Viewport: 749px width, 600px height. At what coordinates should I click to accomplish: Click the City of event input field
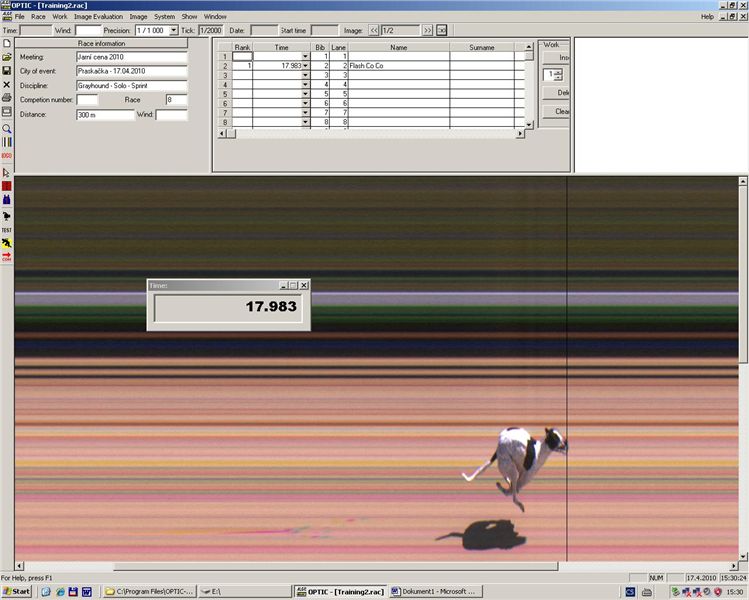[x=131, y=71]
